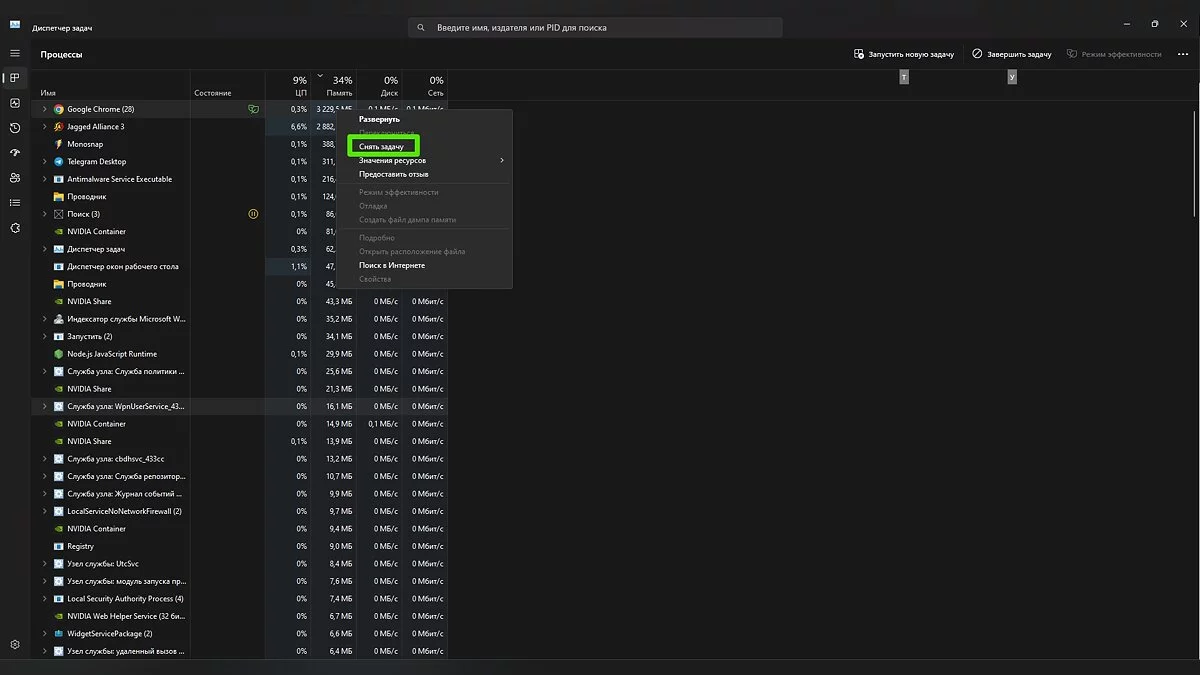
Task: Select Развернуть in the context menu
Action: 379,119
